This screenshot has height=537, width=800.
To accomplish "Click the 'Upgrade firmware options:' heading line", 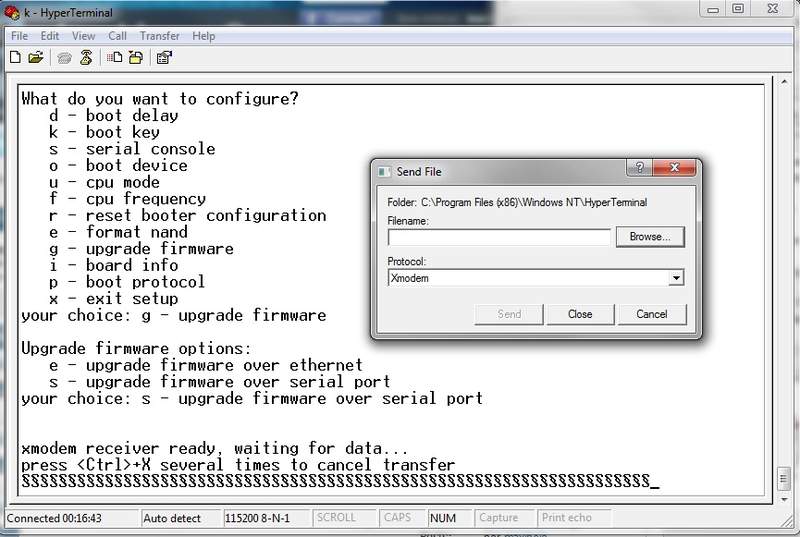I will click(136, 349).
